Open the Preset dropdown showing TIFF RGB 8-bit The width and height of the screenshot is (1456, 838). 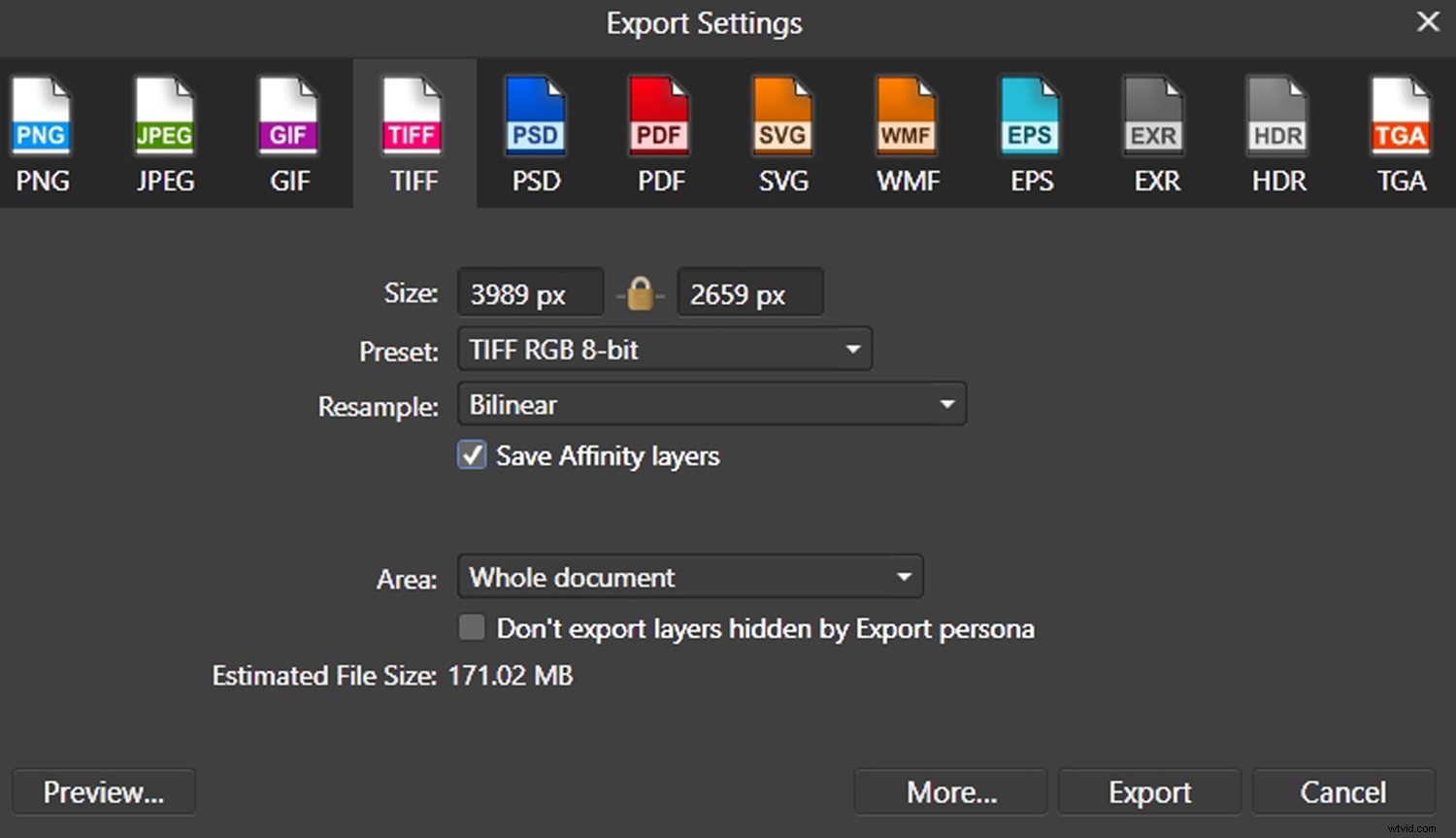[665, 349]
